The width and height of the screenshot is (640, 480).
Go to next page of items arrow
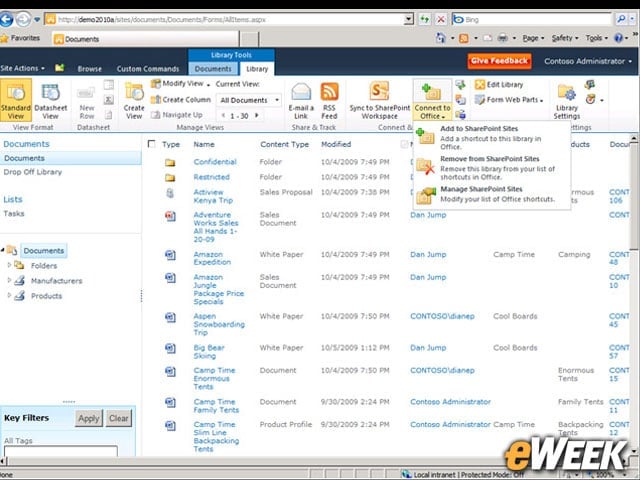257,115
